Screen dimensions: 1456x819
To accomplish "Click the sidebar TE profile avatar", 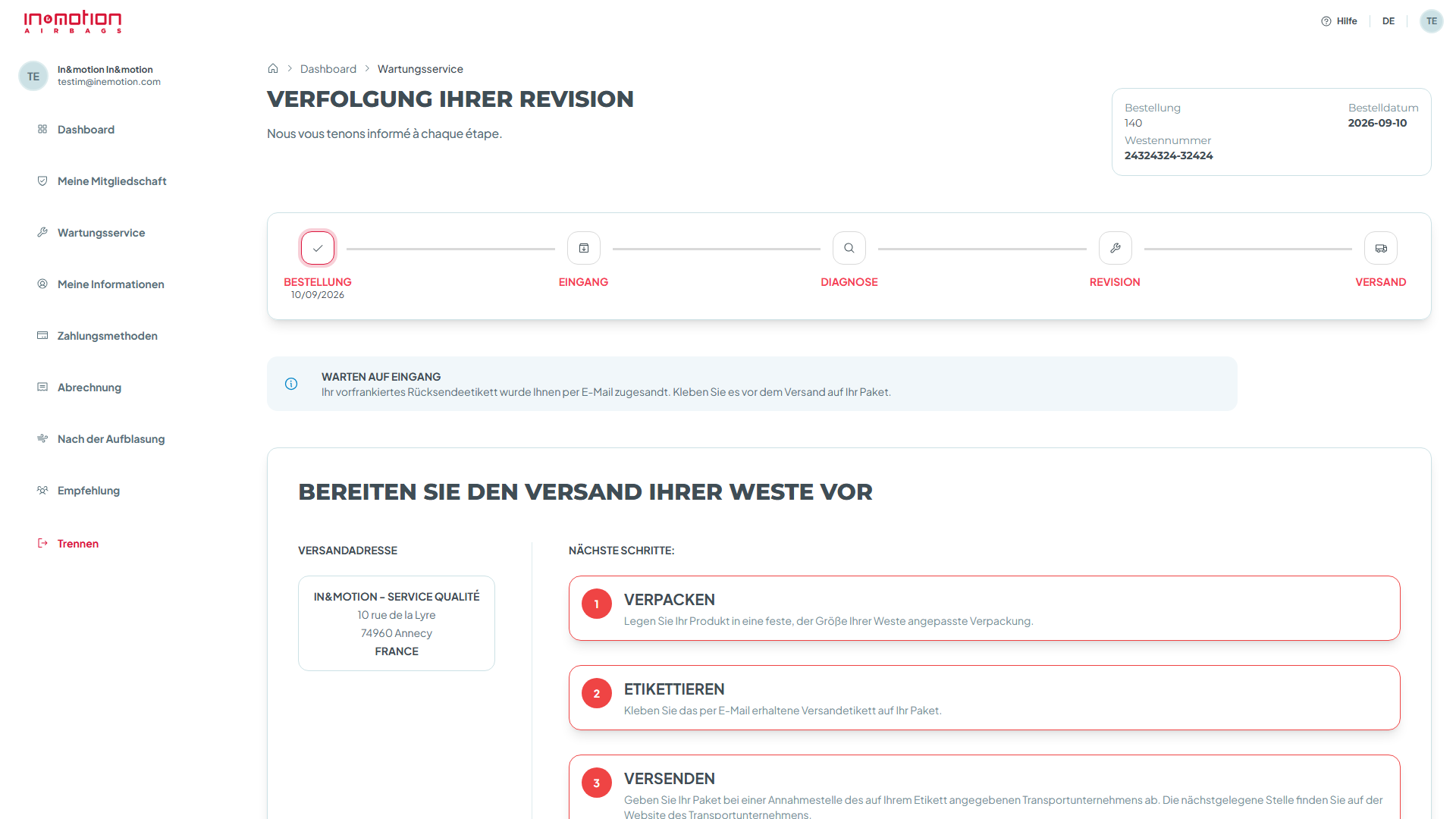I will pyautogui.click(x=33, y=76).
